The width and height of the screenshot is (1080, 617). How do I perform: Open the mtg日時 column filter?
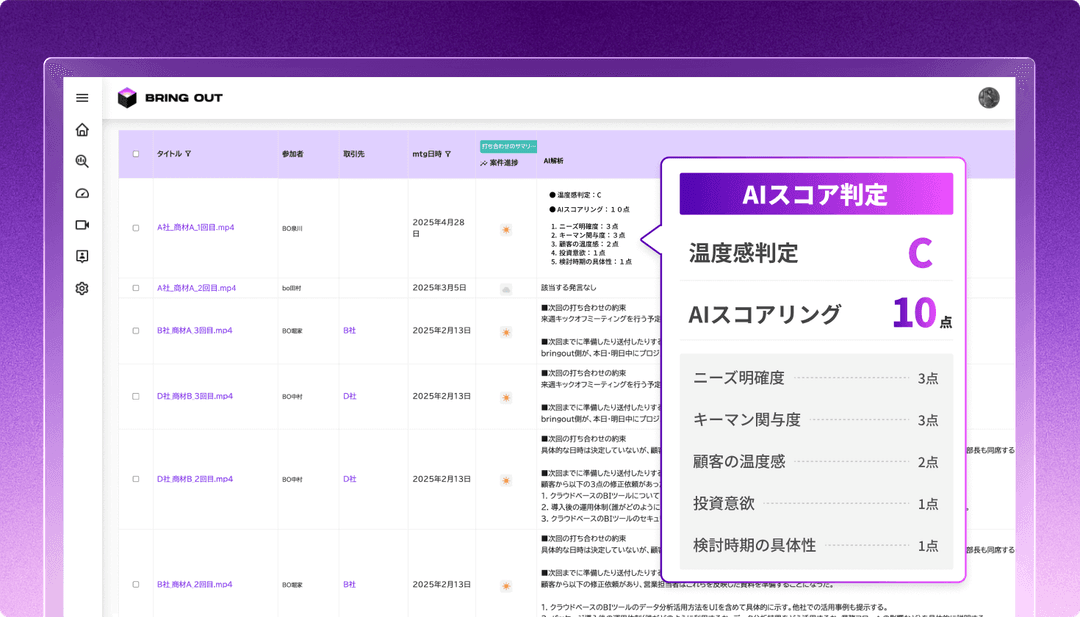(447, 154)
